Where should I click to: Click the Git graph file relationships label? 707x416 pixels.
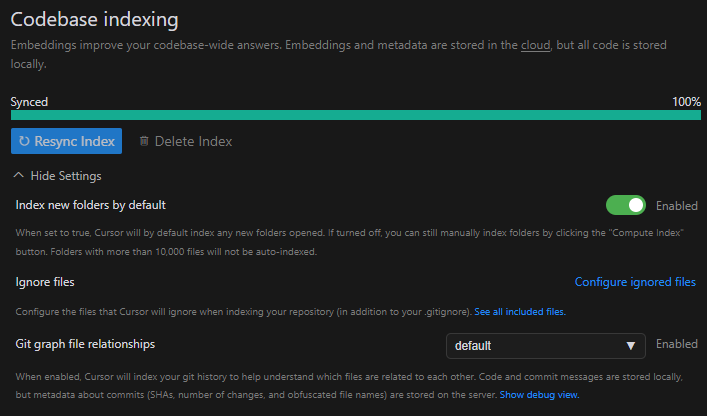[x=85, y=344]
